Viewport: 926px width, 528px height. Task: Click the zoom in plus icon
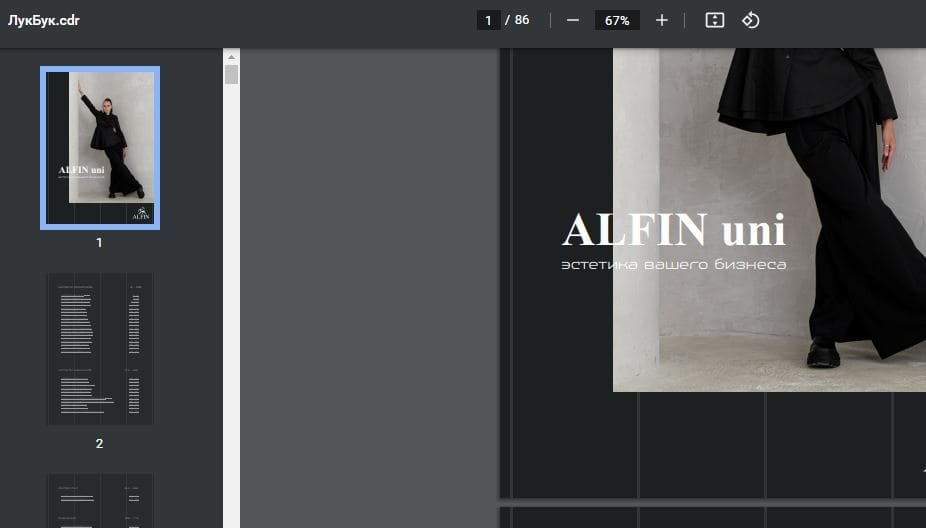[661, 20]
